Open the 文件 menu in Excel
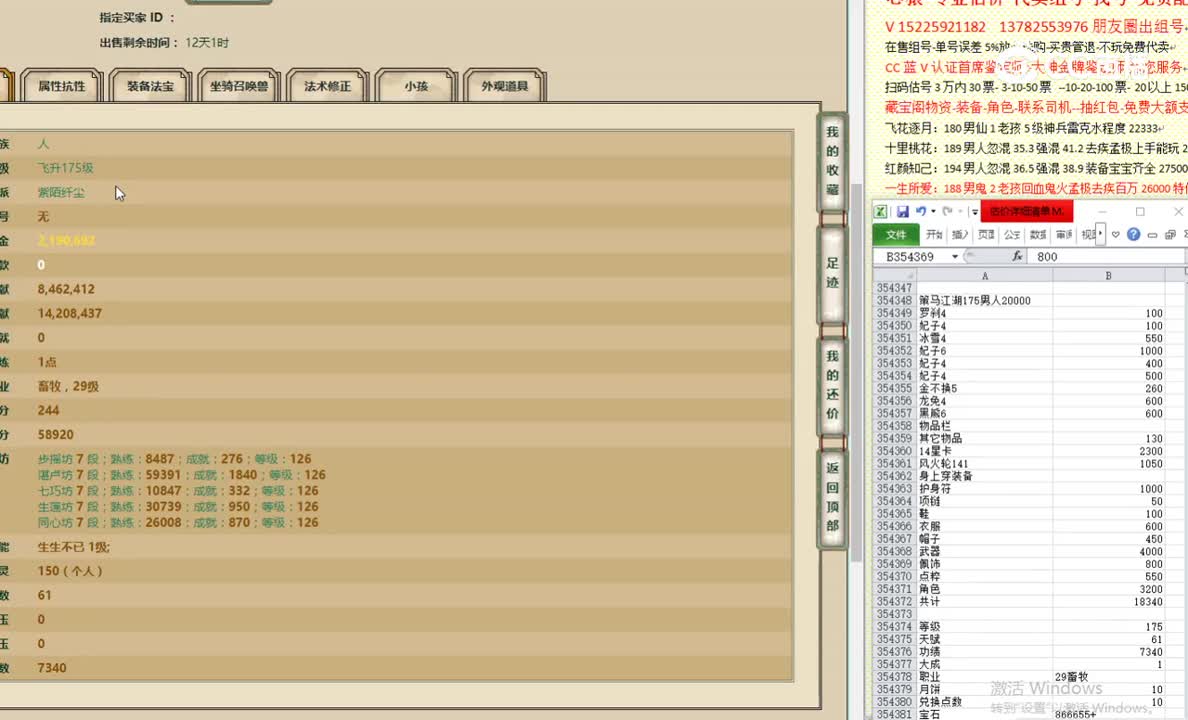 (895, 233)
